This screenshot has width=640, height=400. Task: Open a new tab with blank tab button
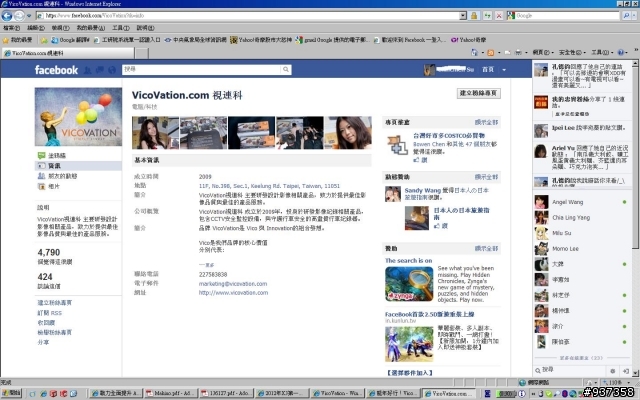click(x=142, y=53)
